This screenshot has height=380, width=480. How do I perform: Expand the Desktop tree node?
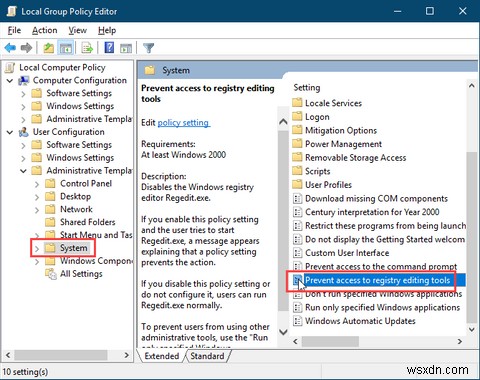click(37, 197)
